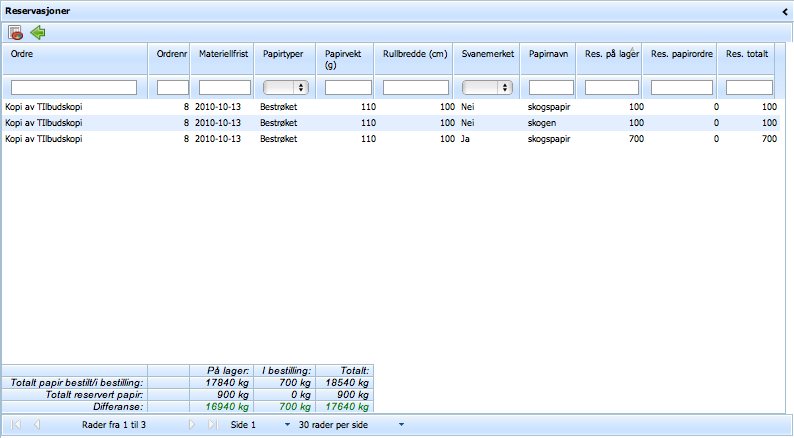The width and height of the screenshot is (794, 438).
Task: Open the Papirtyper filter dropdown
Action: tap(285, 87)
